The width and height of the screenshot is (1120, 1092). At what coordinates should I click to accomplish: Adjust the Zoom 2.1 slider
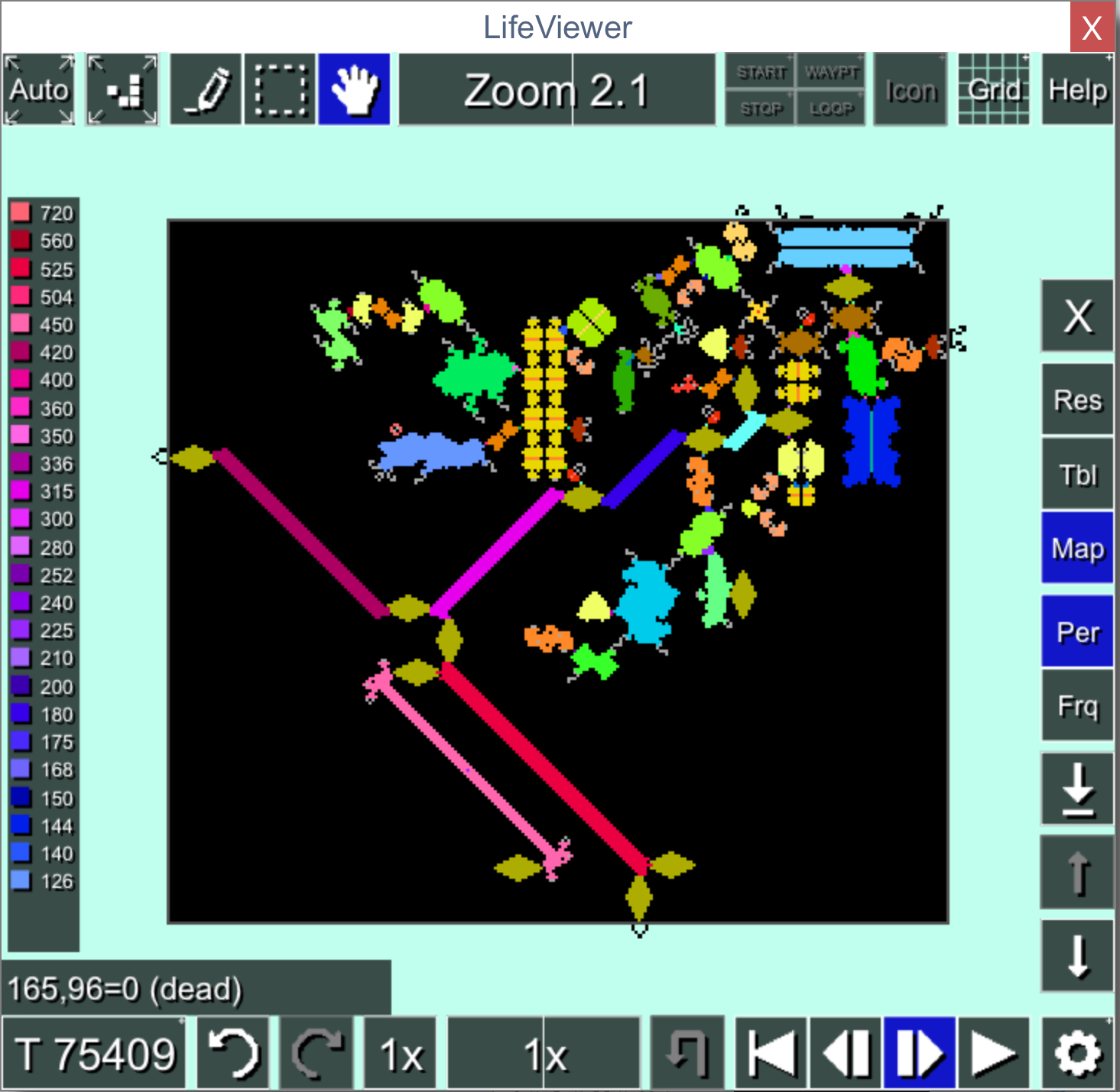click(x=557, y=89)
